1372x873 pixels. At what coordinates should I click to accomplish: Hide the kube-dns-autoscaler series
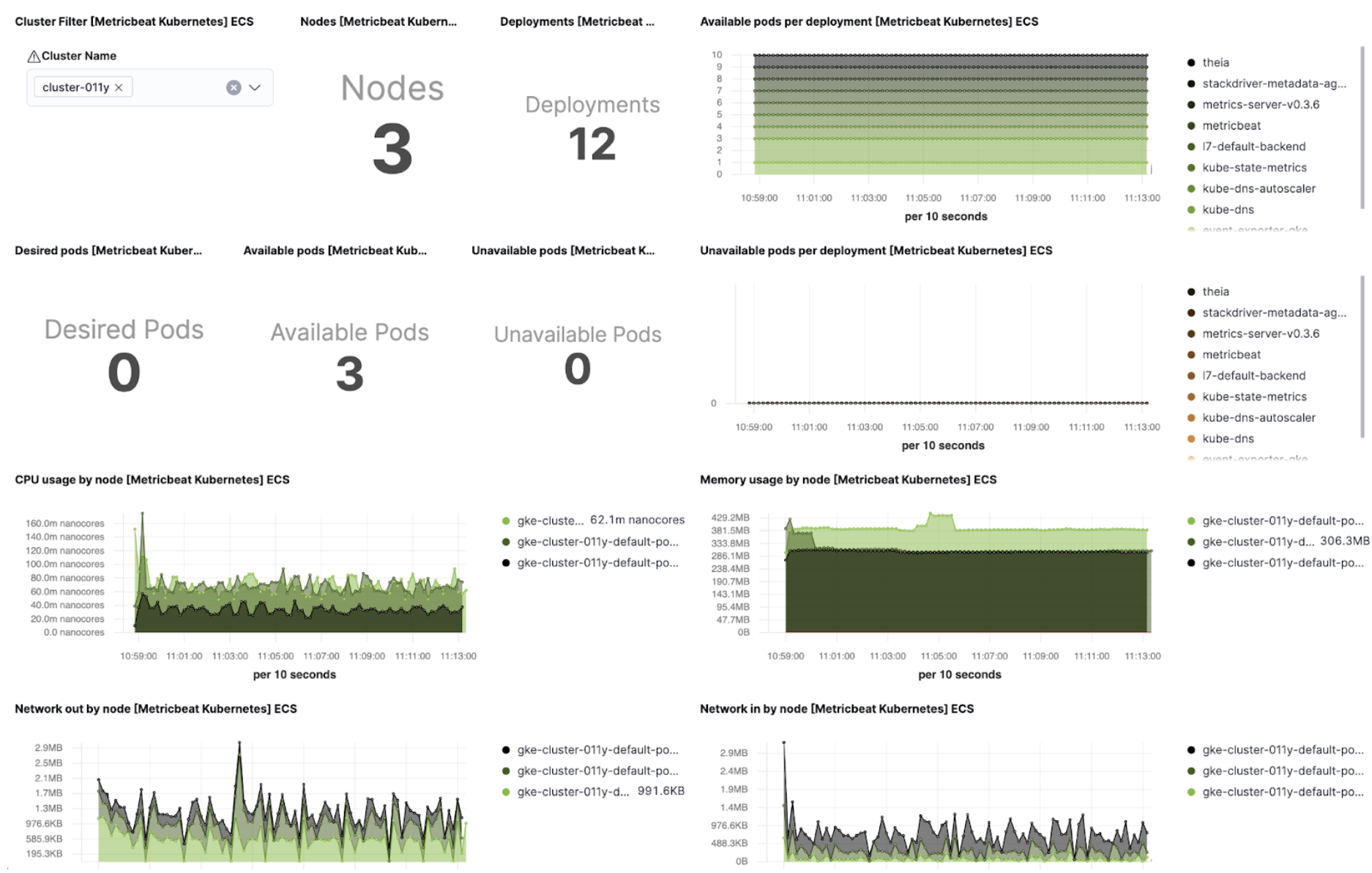(1259, 188)
